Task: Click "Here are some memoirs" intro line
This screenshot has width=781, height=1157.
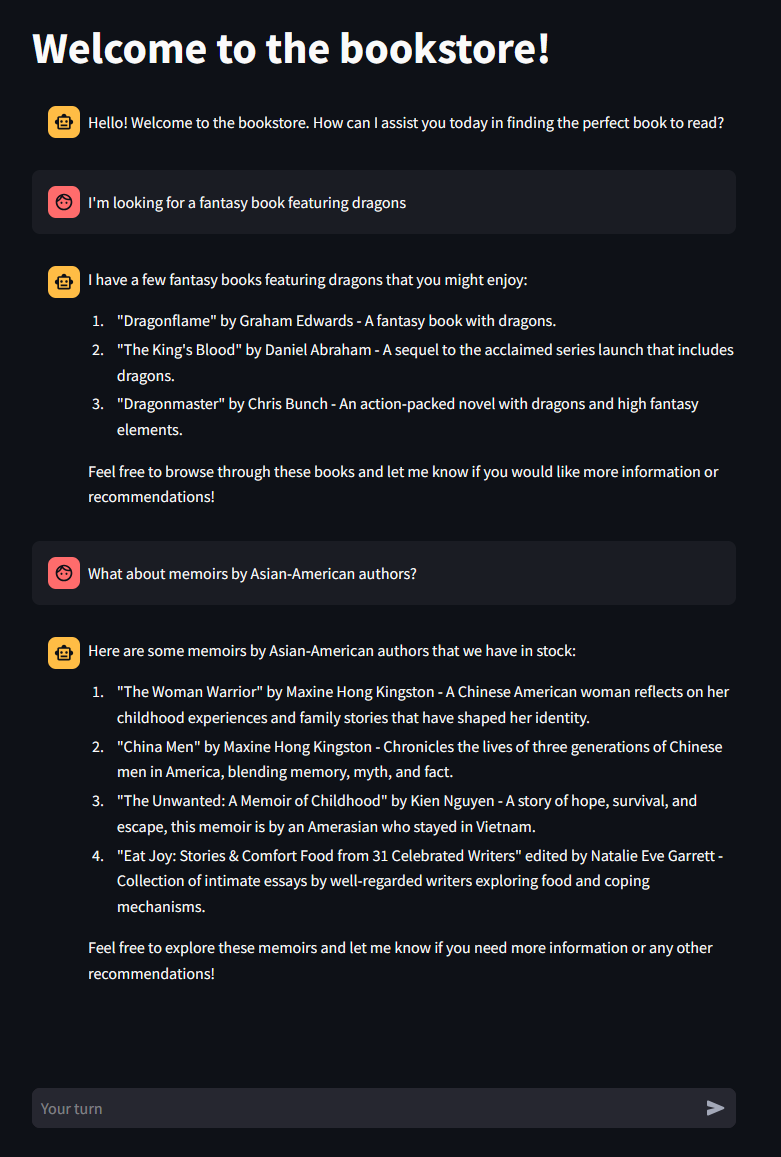Action: tap(331, 651)
